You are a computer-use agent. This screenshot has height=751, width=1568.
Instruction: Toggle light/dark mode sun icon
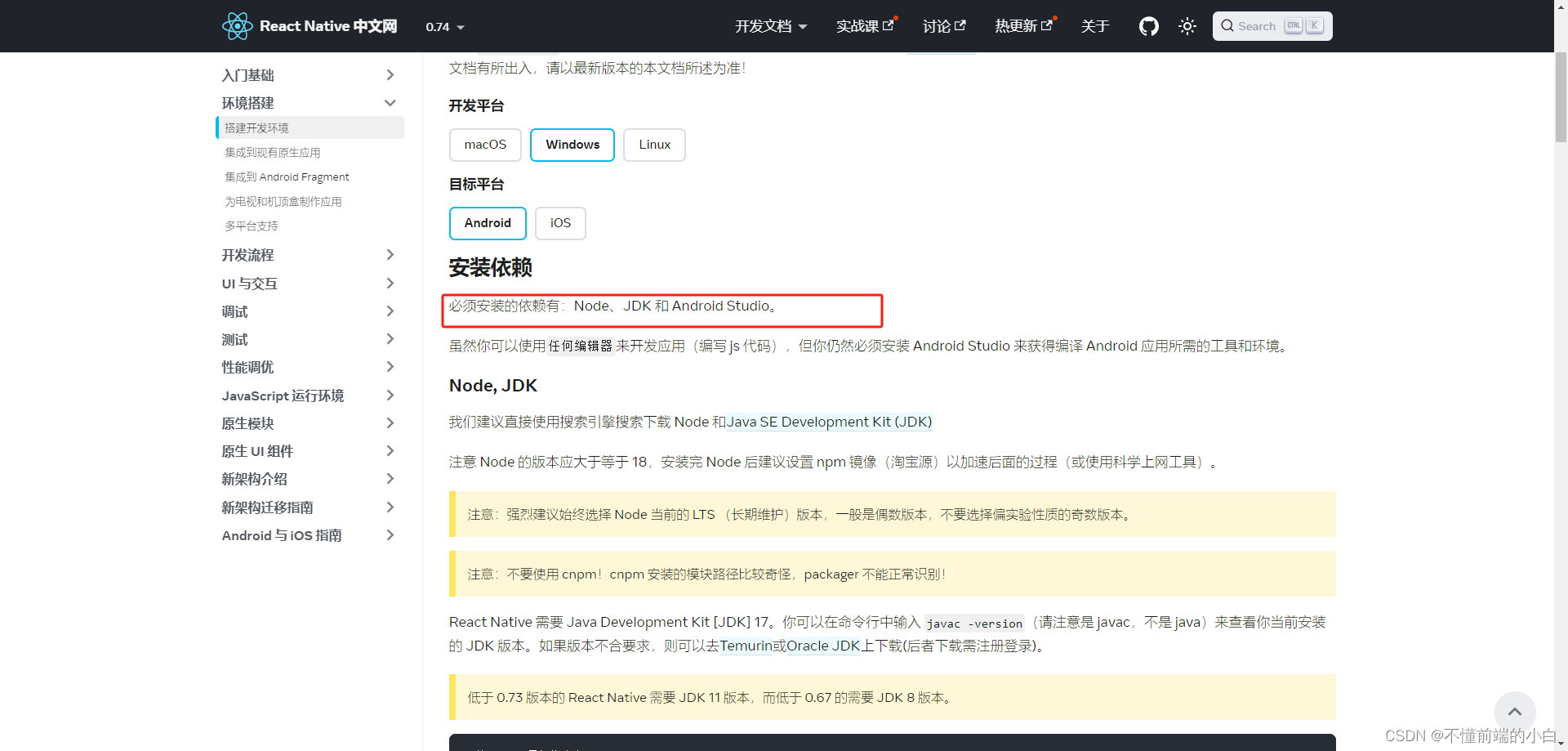1187,26
